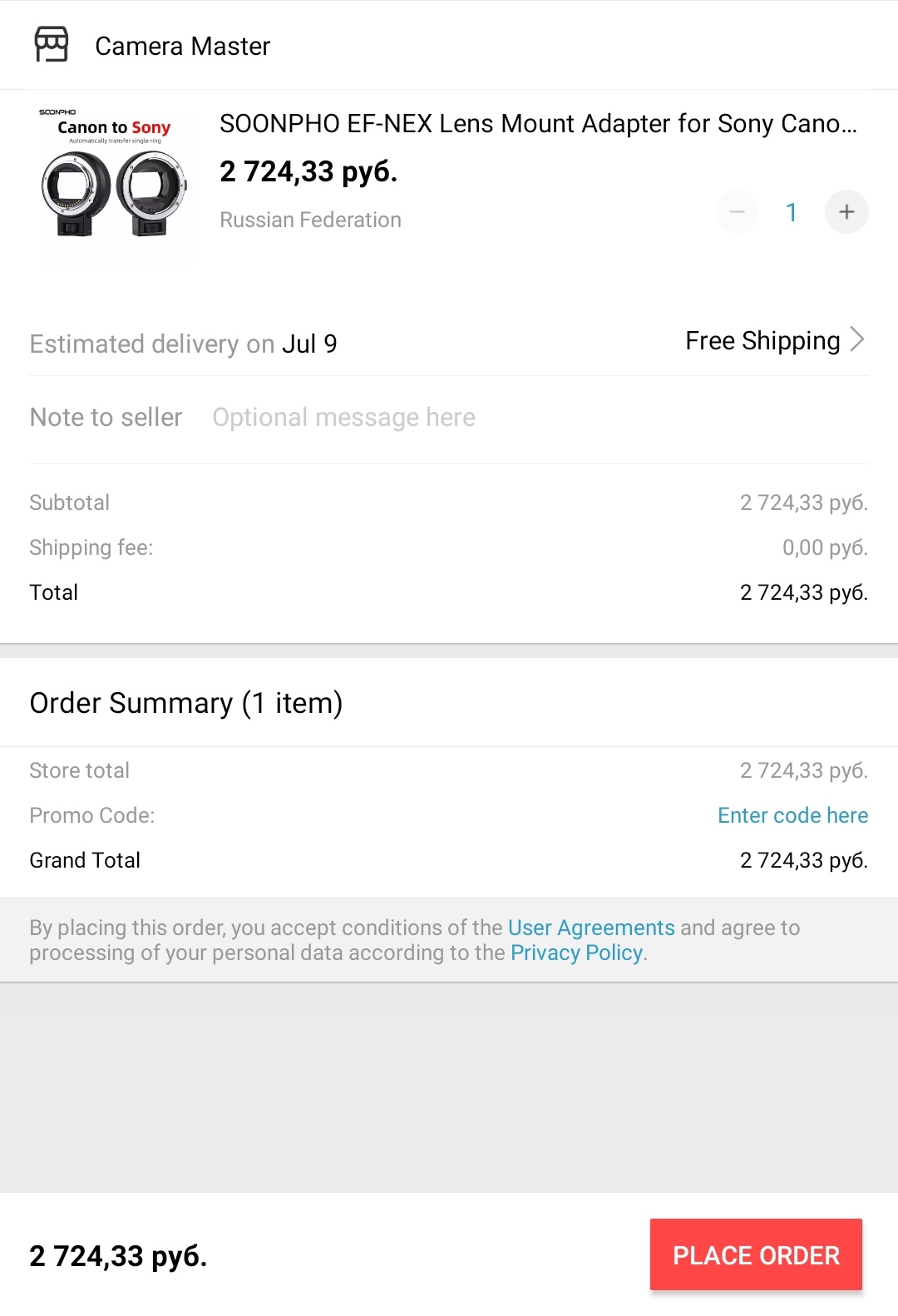Open the User Agreements link

tap(591, 928)
